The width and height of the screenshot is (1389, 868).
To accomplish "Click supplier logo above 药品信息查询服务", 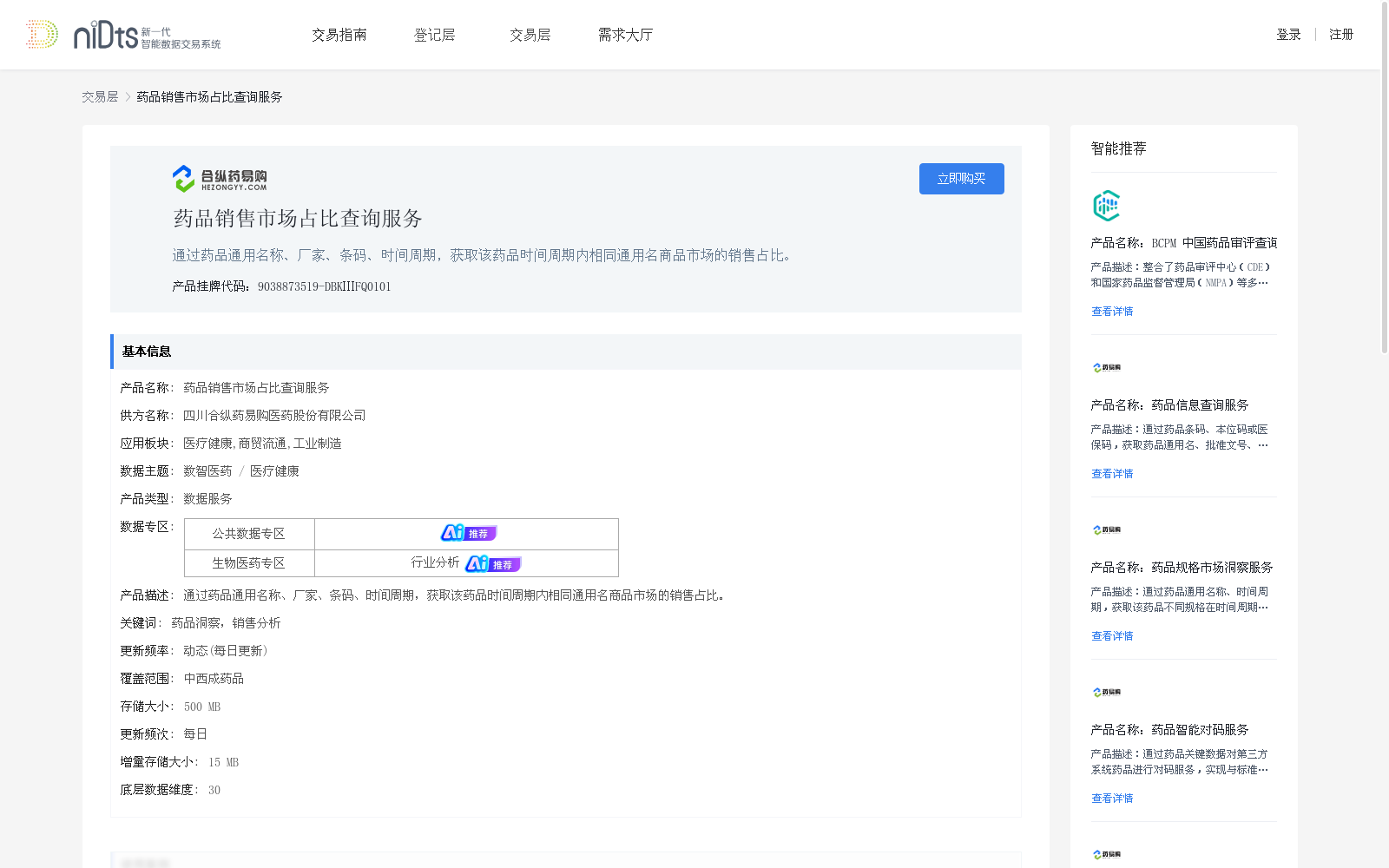I will coord(1107,368).
